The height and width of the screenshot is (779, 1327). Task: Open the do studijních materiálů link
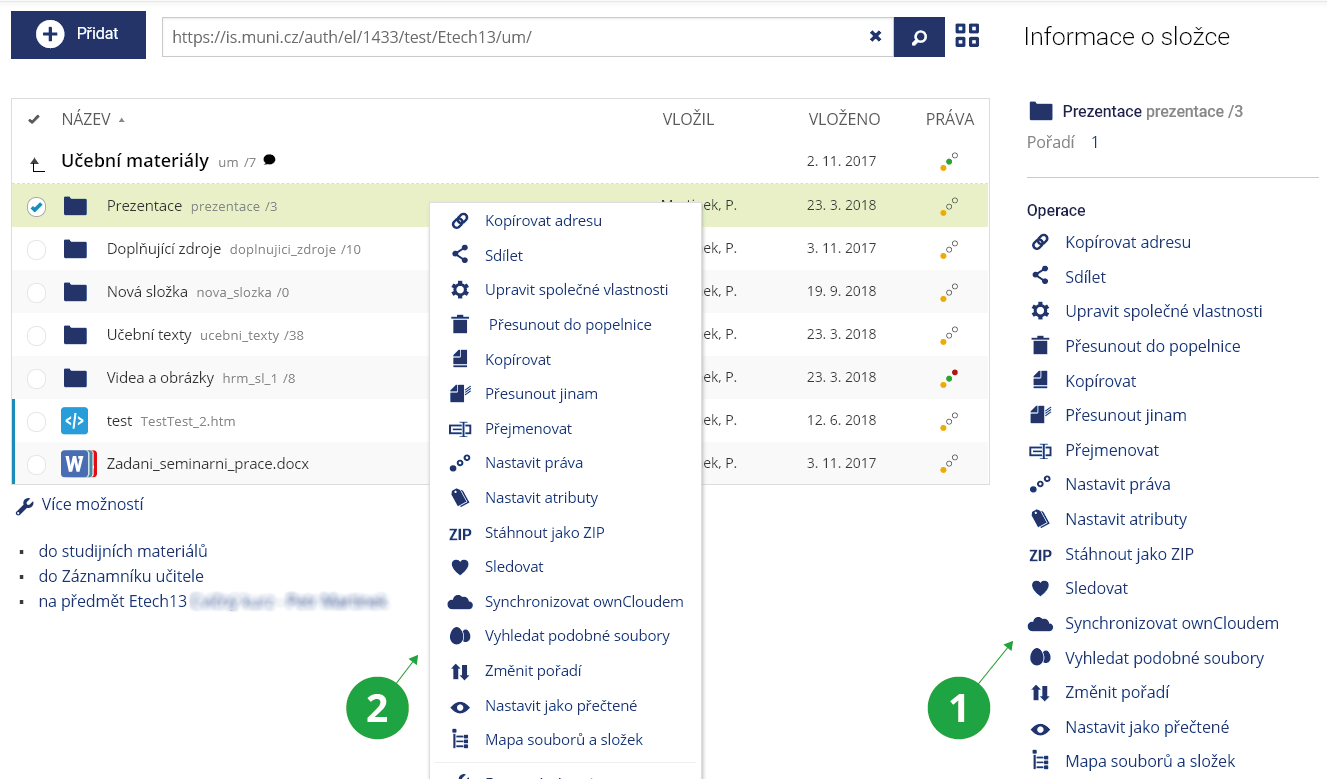pyautogui.click(x=123, y=551)
